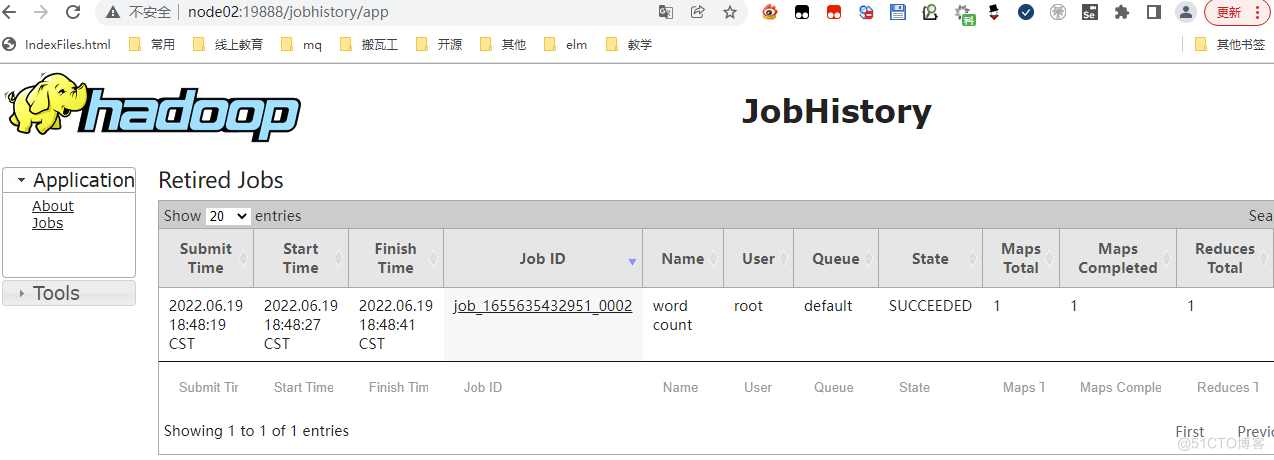Open the Selenium IDE extension
Viewport: 1274px width, 460px height.
coord(1089,13)
